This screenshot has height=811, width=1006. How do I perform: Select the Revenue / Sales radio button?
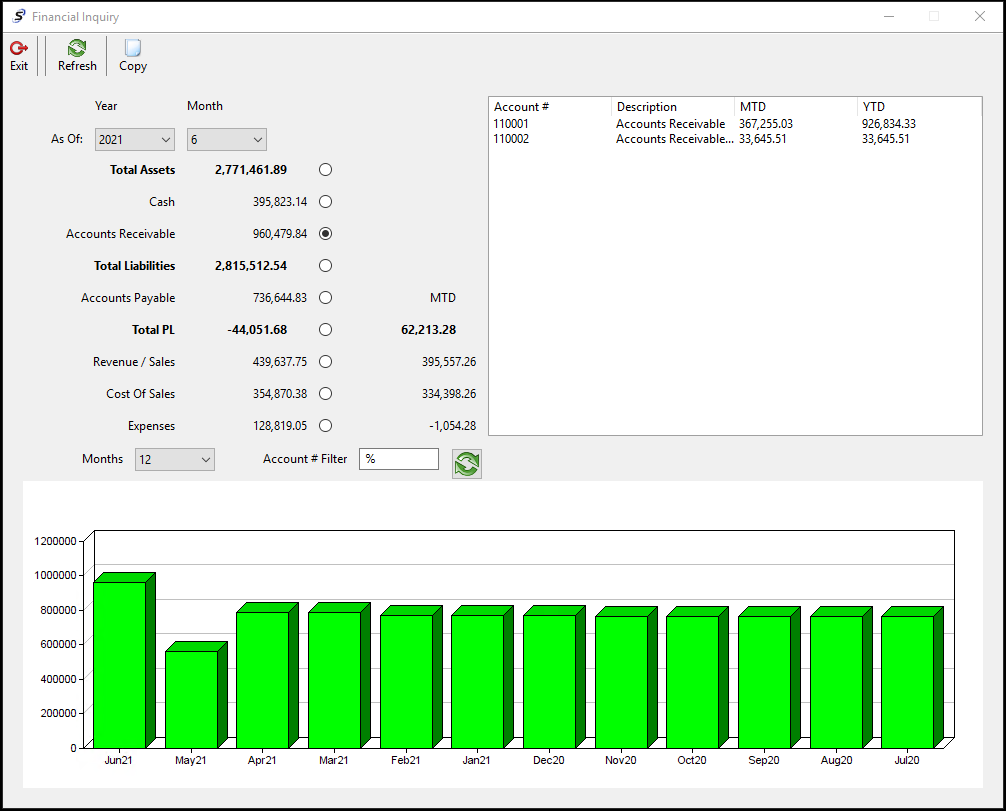(x=325, y=362)
